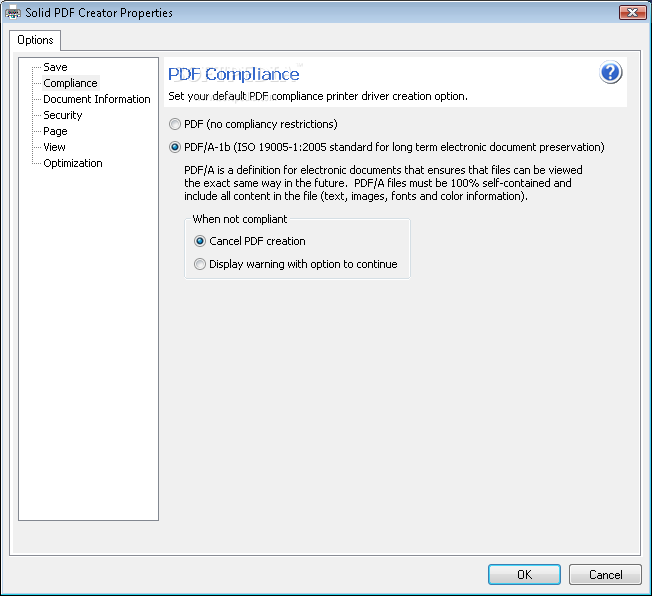652x596 pixels.
Task: Click the printer icon in title bar
Action: 12,13
